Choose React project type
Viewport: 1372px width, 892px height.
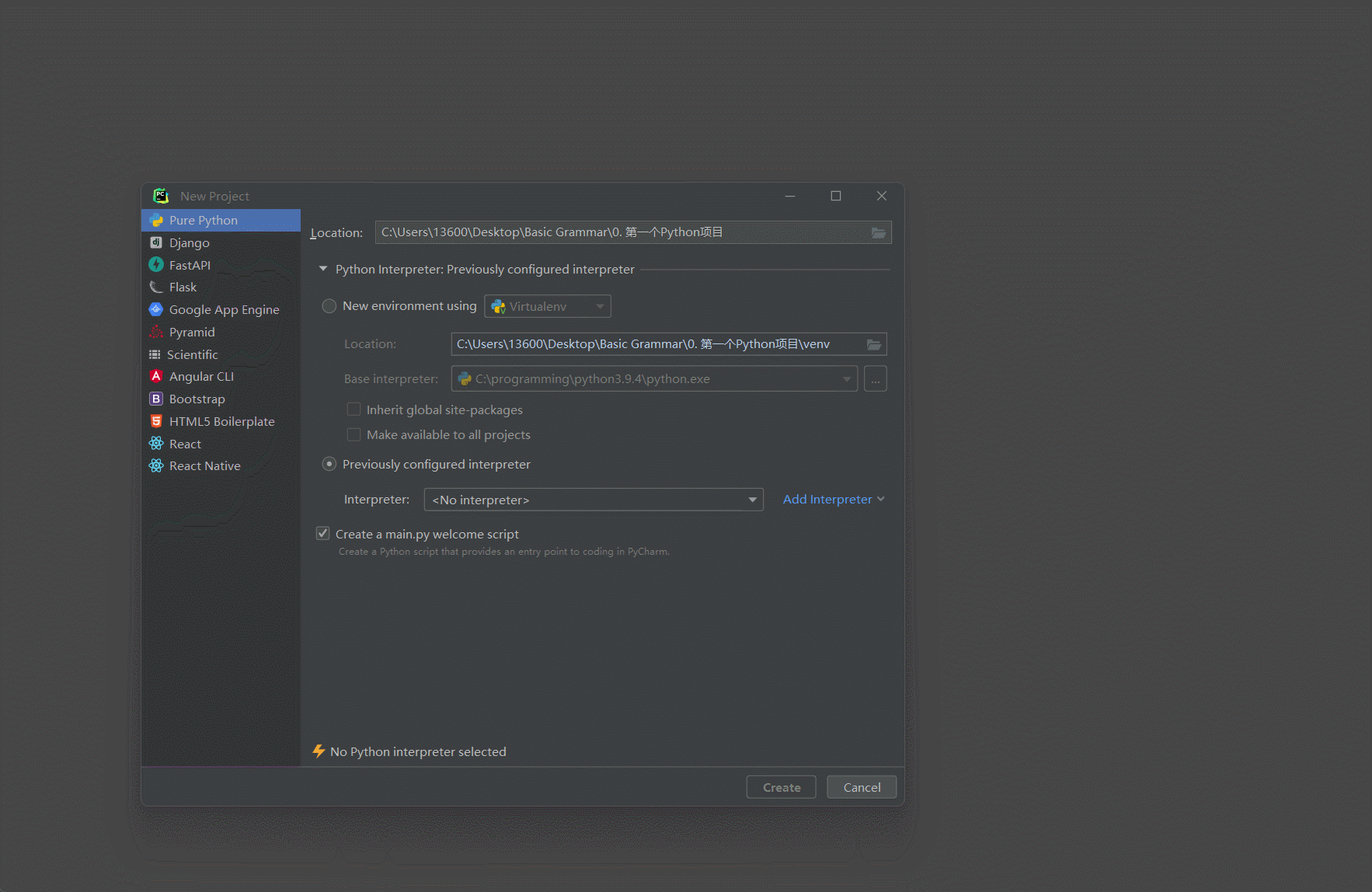pyautogui.click(x=221, y=444)
